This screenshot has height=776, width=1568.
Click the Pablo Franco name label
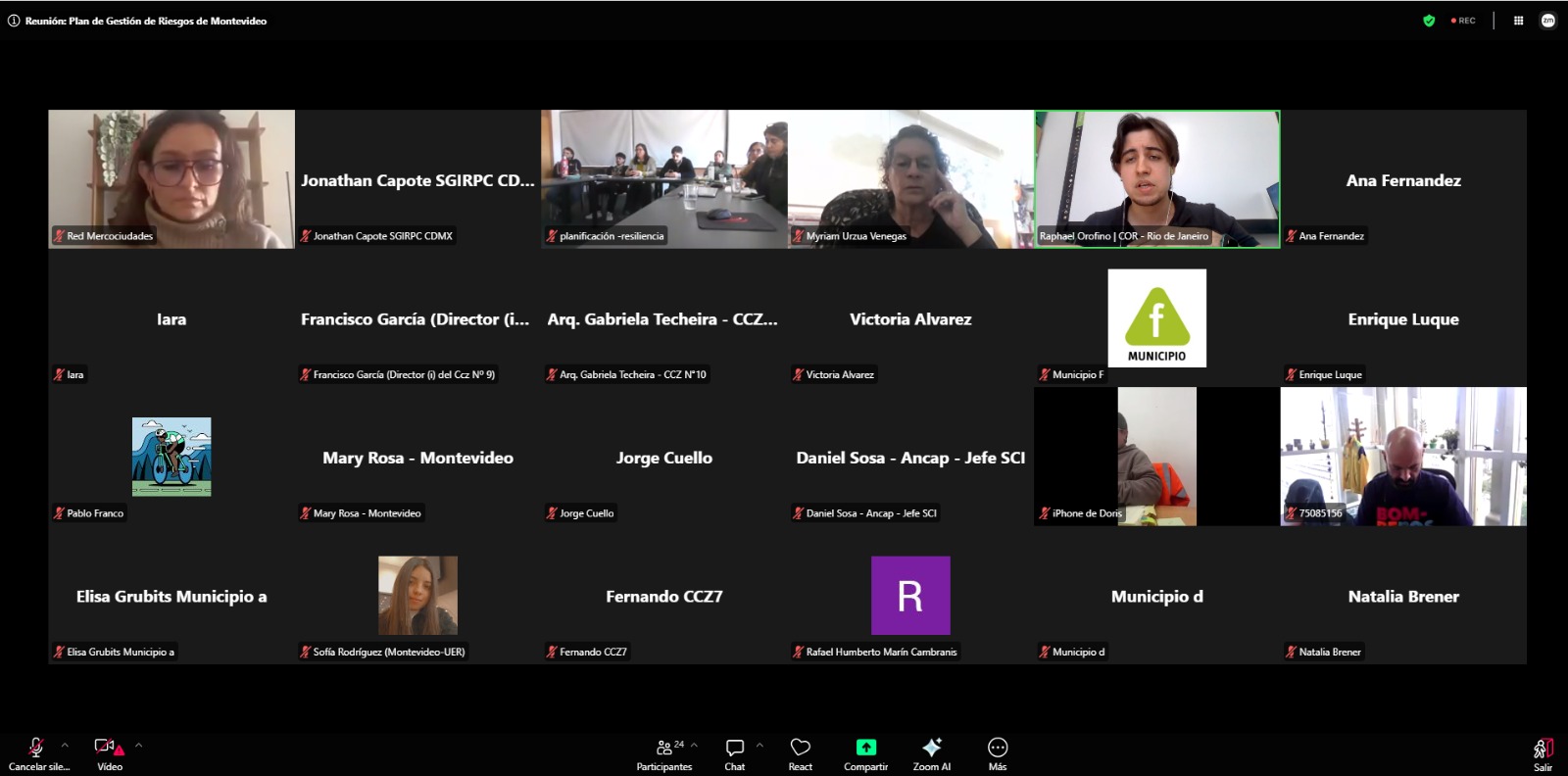tap(95, 513)
